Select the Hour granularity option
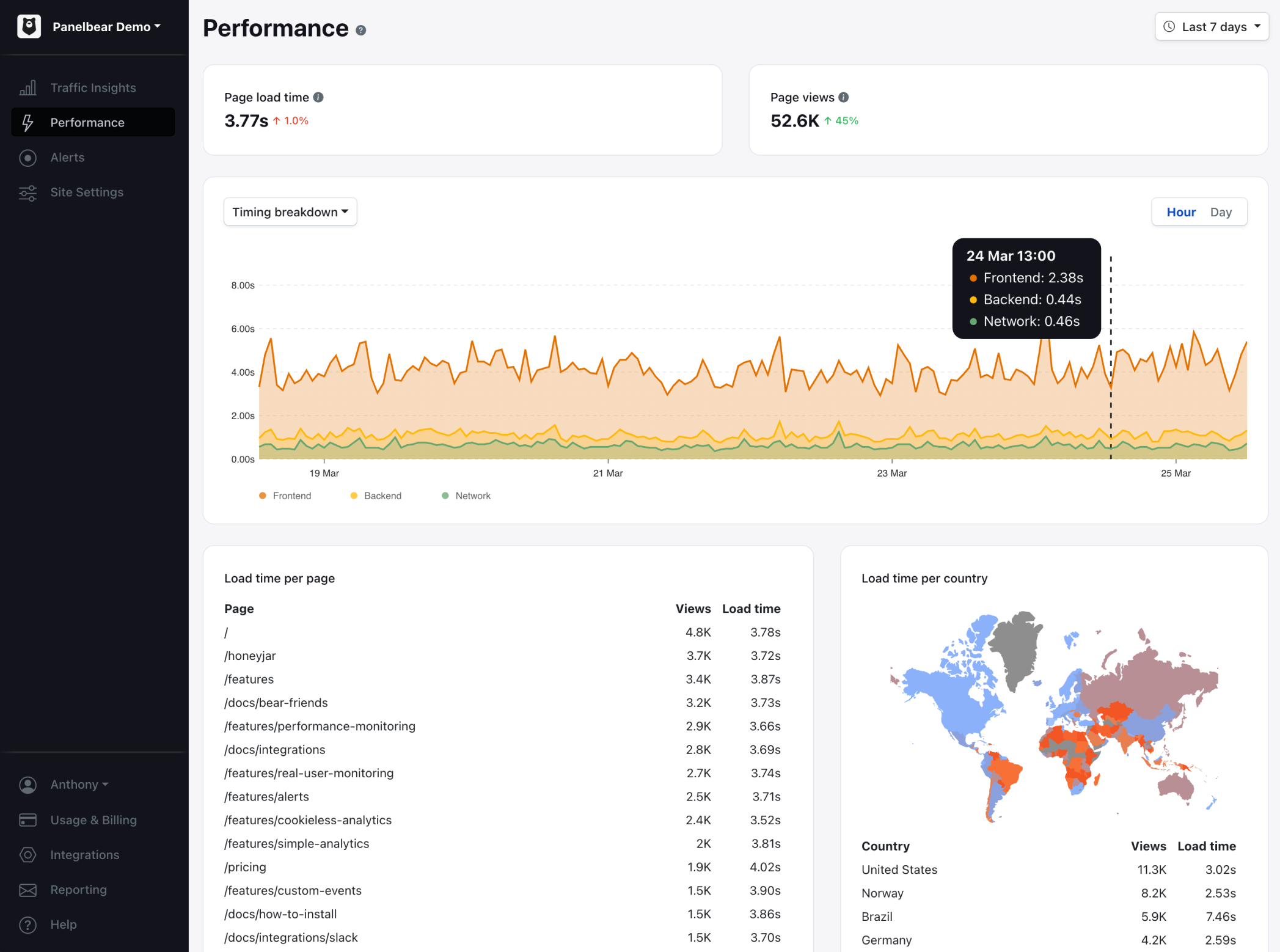Image resolution: width=1280 pixels, height=952 pixels. coord(1181,212)
